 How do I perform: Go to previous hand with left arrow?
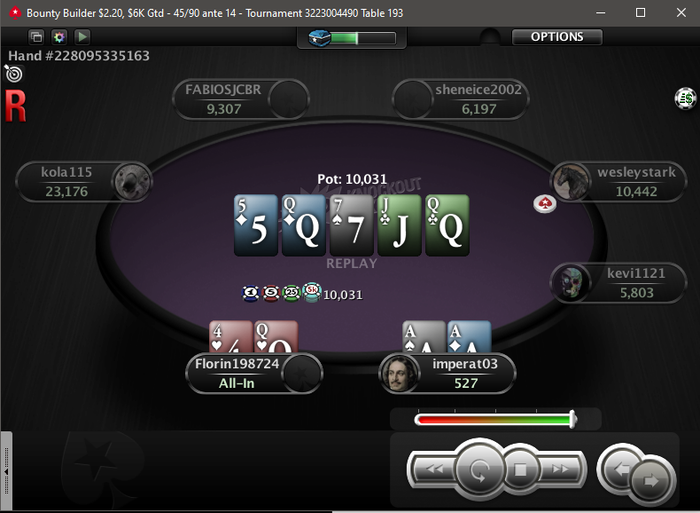[x=620, y=468]
